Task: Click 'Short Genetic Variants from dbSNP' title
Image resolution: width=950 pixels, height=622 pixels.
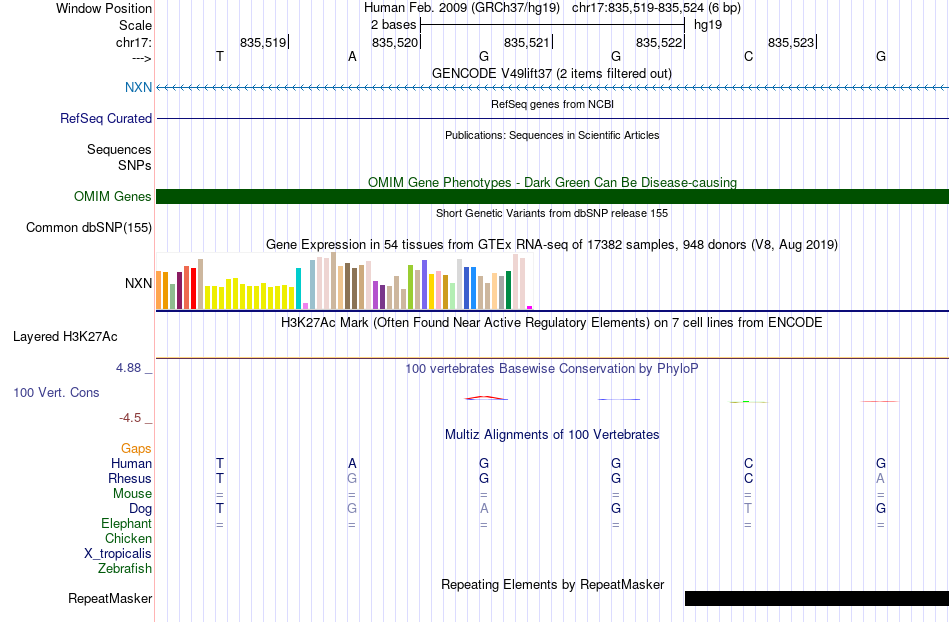Action: point(552,213)
